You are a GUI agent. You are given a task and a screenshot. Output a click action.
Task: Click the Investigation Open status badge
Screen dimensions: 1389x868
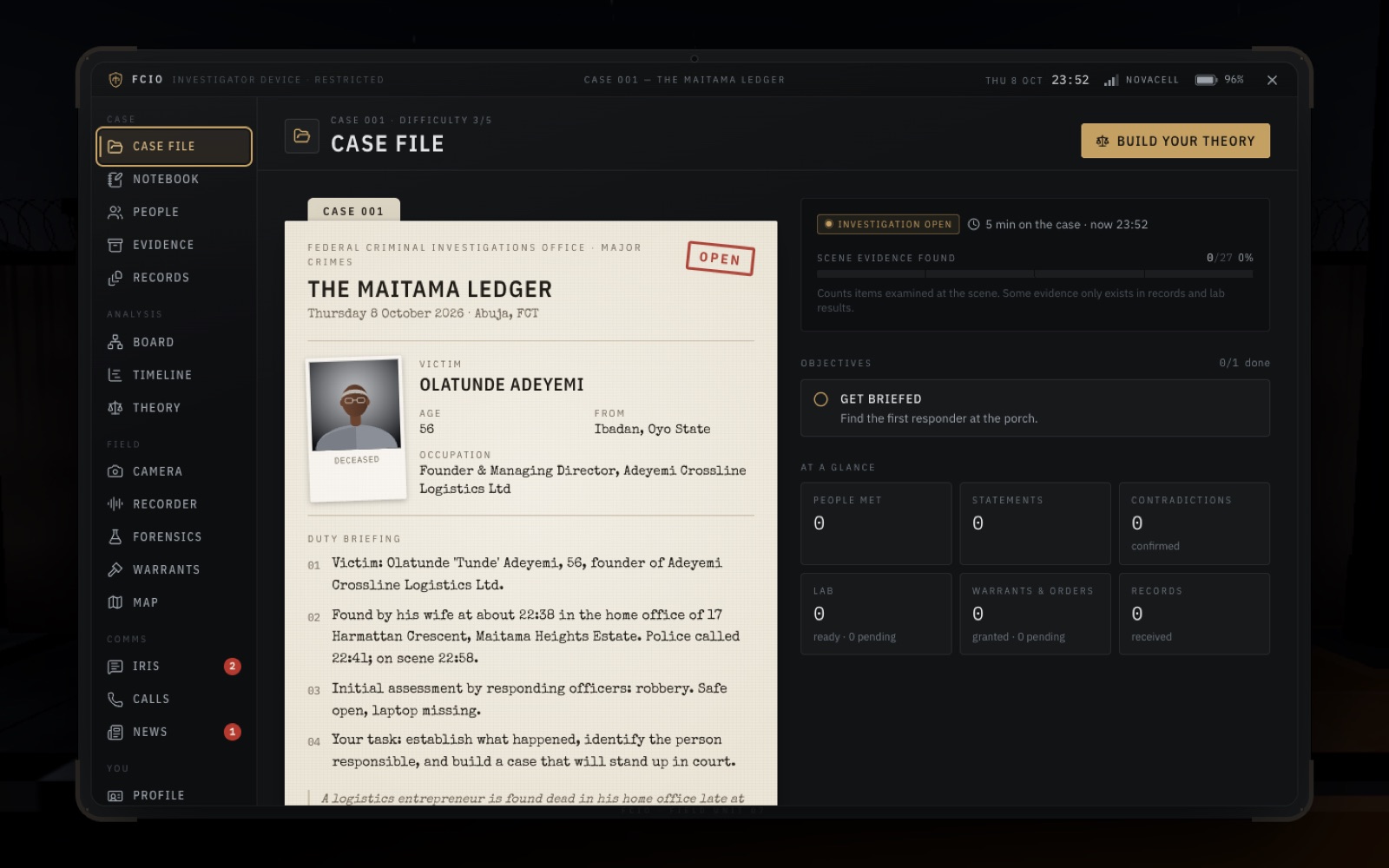[888, 225]
